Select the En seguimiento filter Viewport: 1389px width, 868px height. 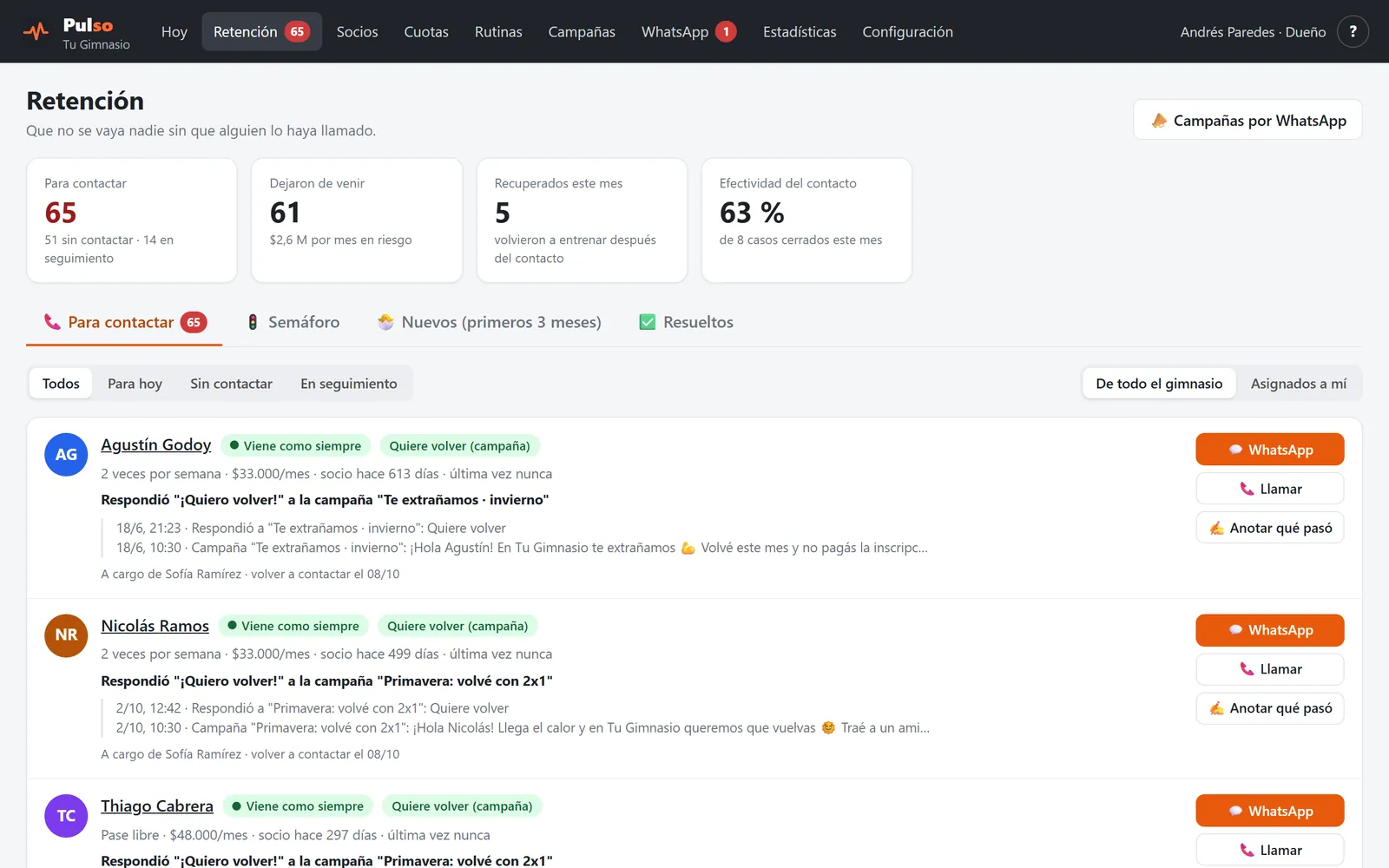tap(349, 383)
